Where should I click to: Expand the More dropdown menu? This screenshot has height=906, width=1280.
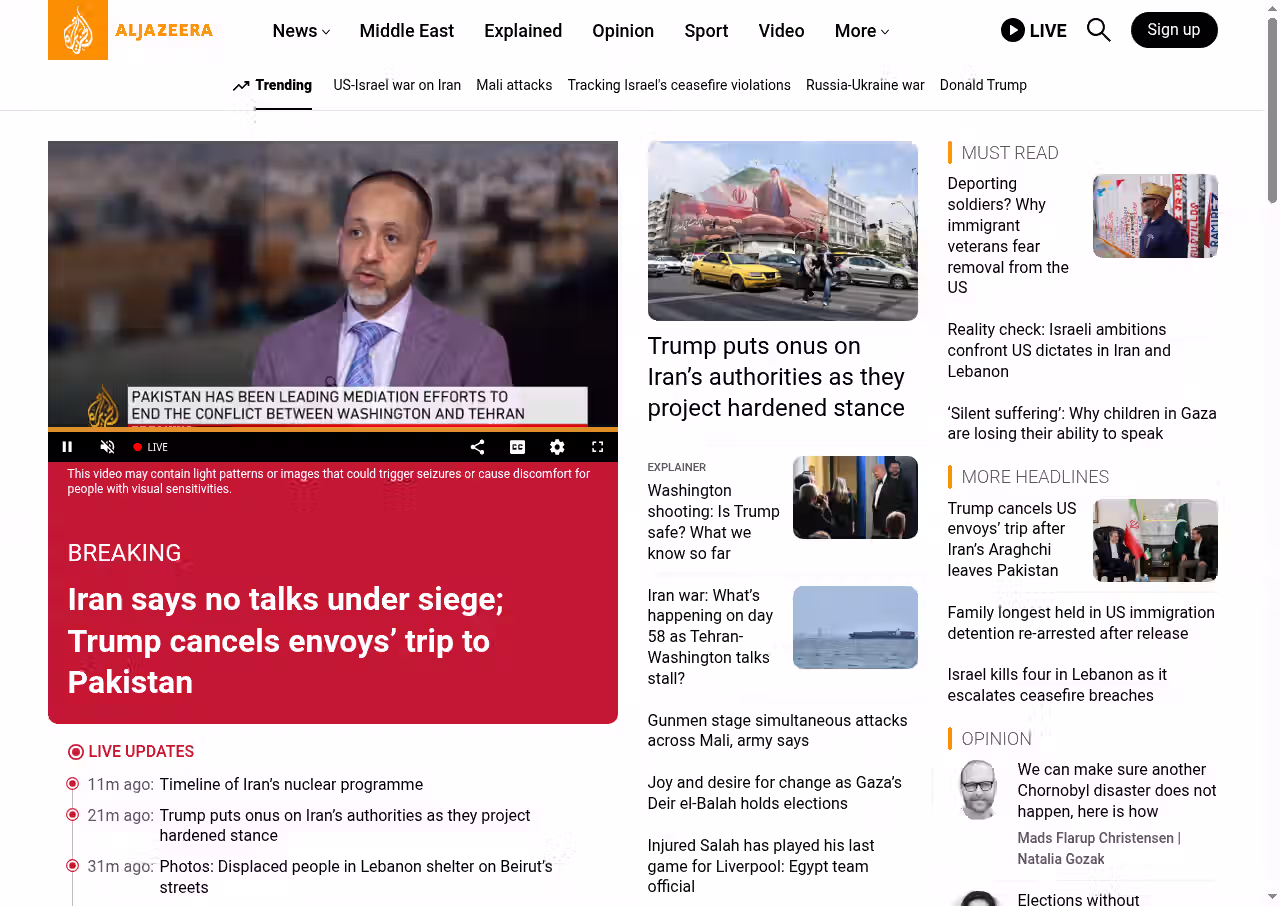[861, 31]
